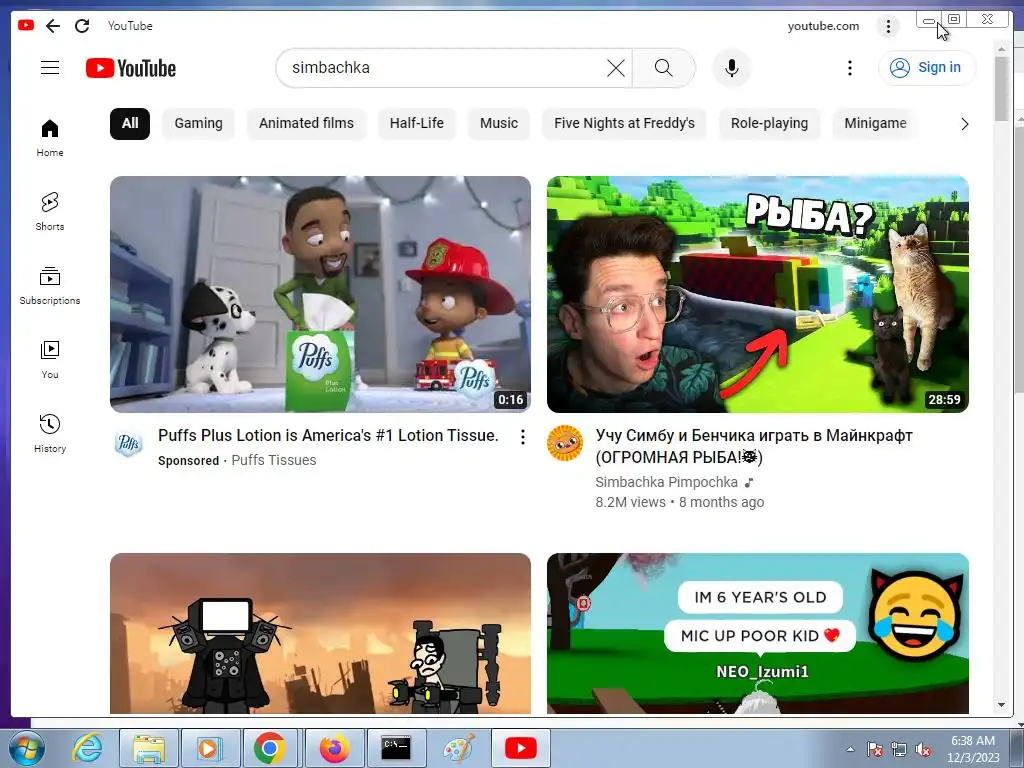Launch Internet Explorer from taskbar

pos(86,748)
